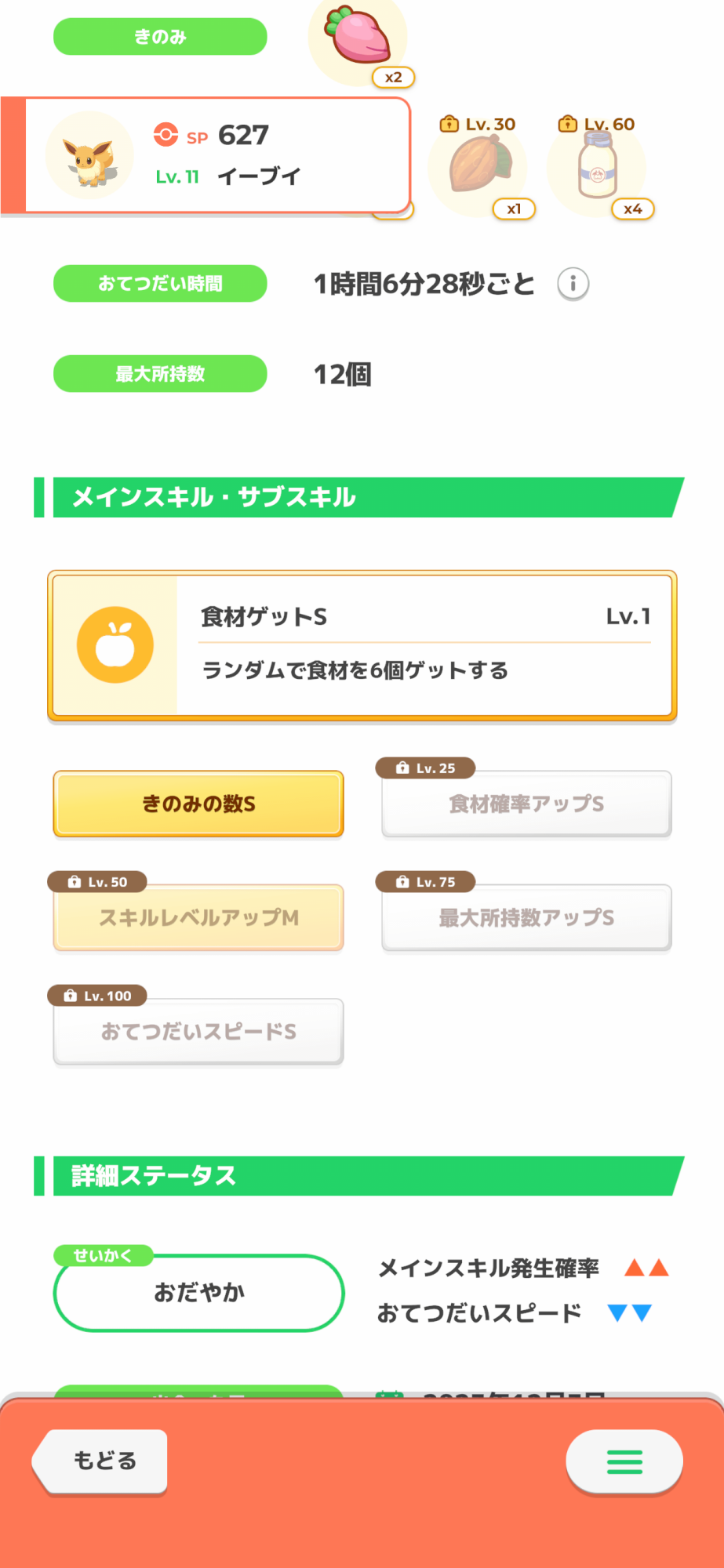
Task: Tap the 最大所持数 label
Action: [x=160, y=374]
